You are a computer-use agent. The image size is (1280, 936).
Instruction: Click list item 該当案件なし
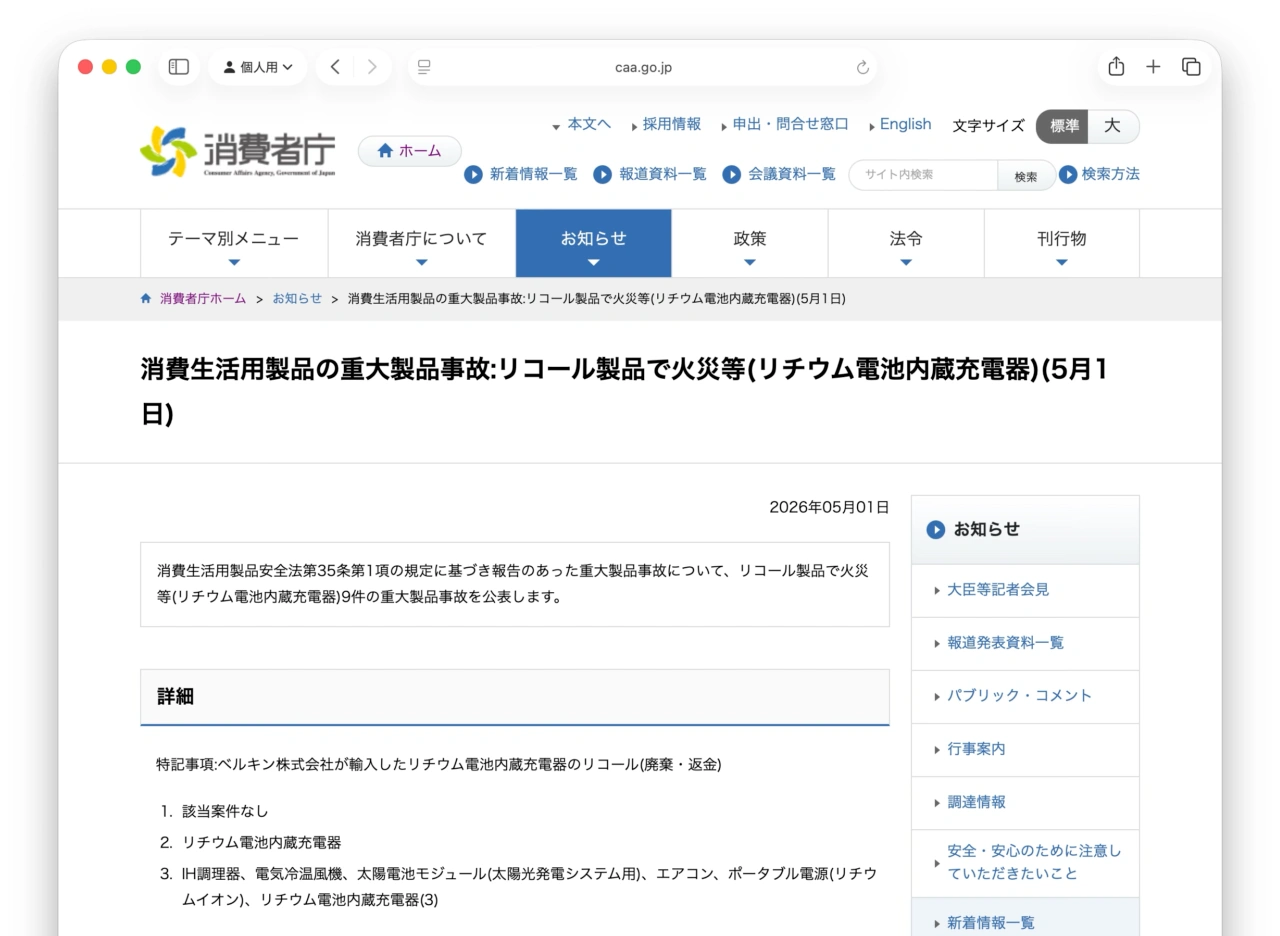point(225,811)
